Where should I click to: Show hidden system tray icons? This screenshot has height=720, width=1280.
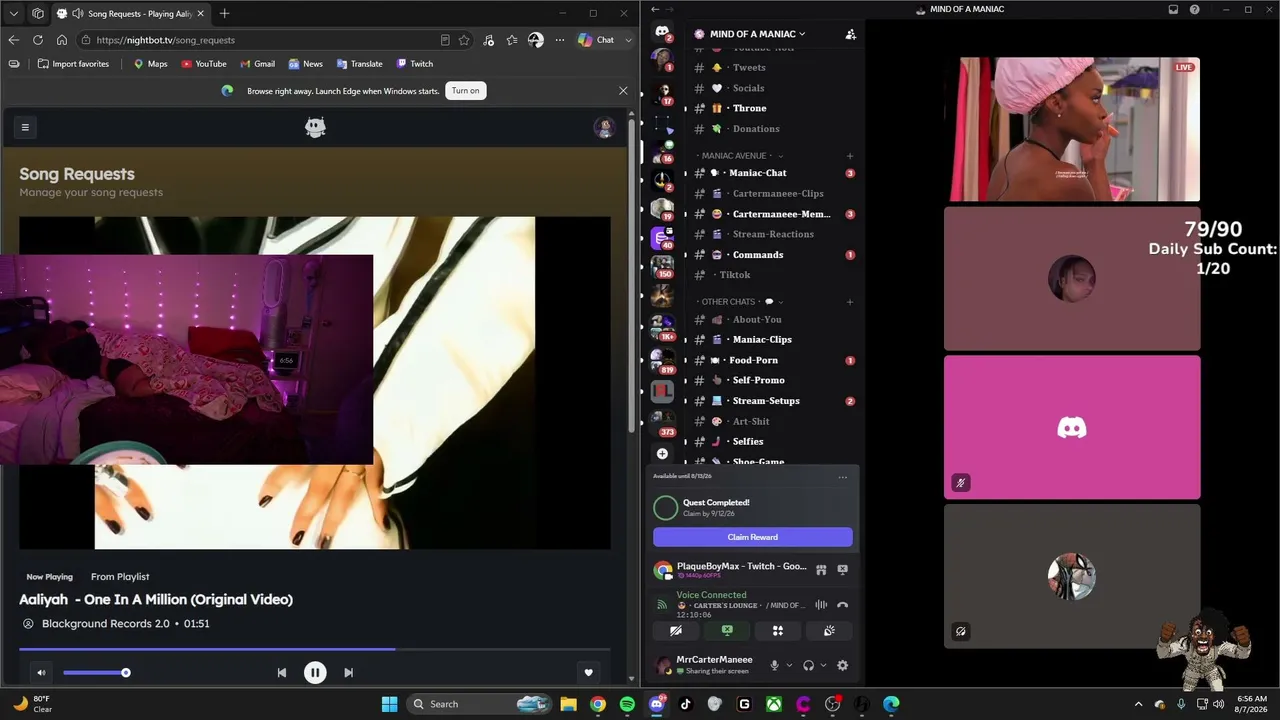point(1138,704)
